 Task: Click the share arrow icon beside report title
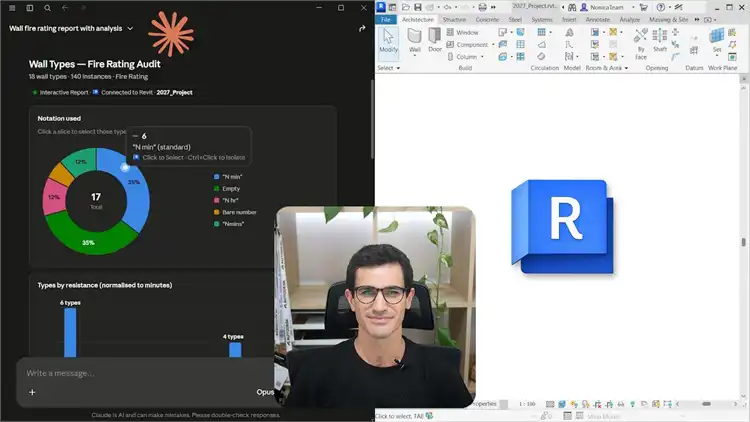362,28
